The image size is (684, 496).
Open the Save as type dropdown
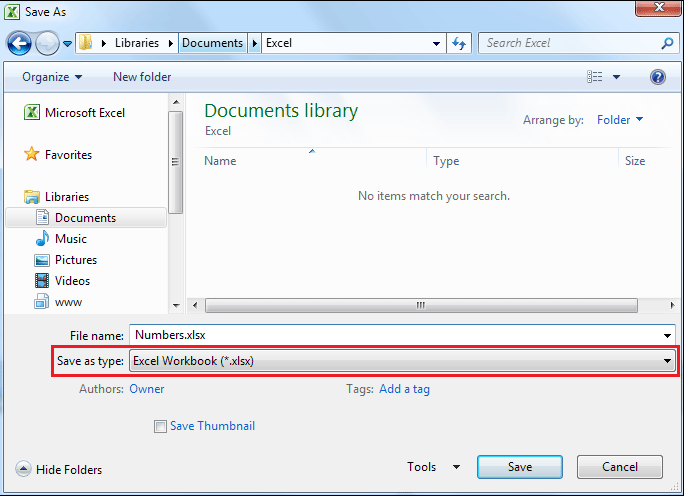(x=402, y=361)
